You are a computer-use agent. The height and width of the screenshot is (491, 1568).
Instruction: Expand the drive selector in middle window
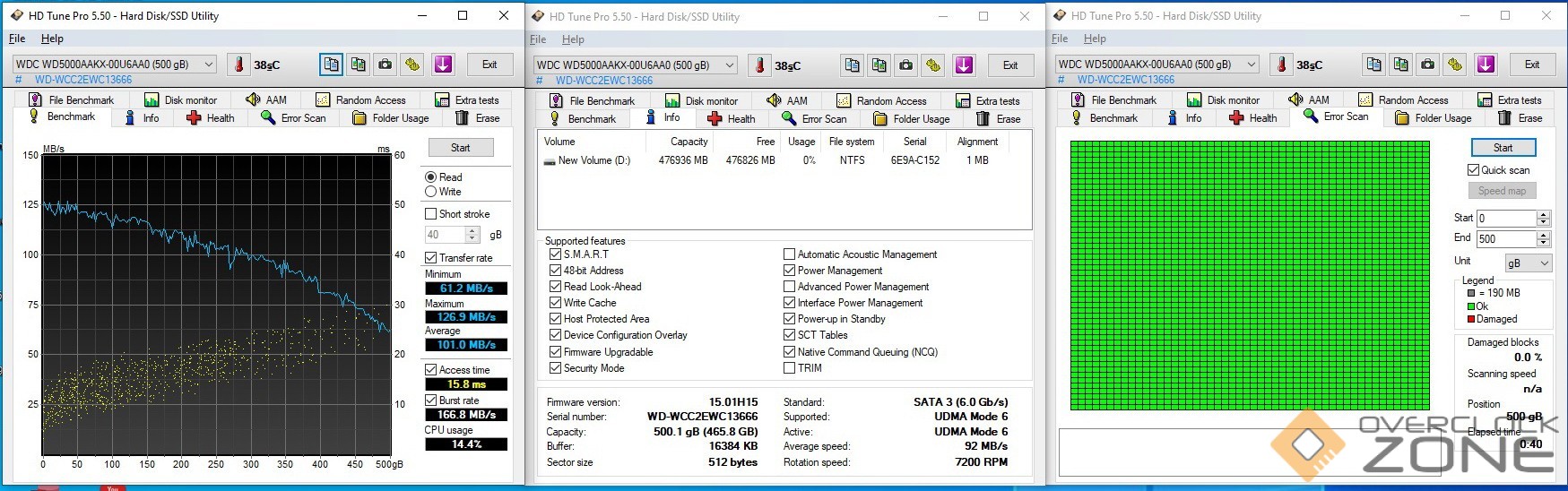[x=730, y=65]
